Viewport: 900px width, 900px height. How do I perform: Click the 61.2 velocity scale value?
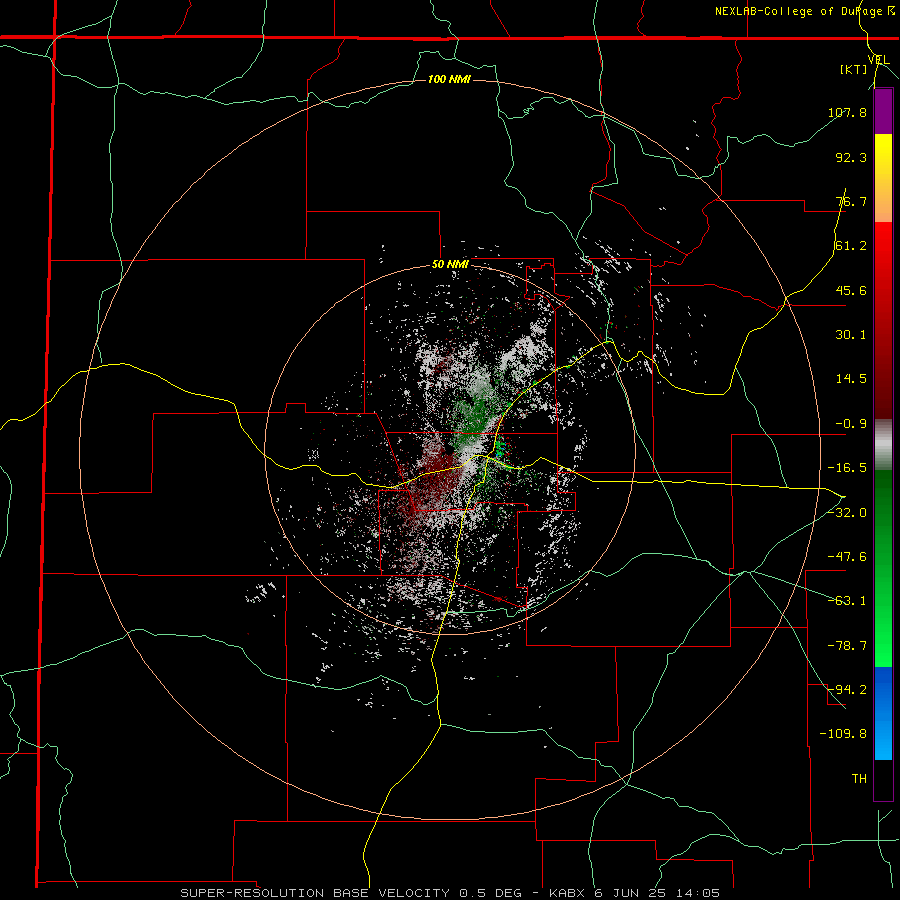pos(851,246)
